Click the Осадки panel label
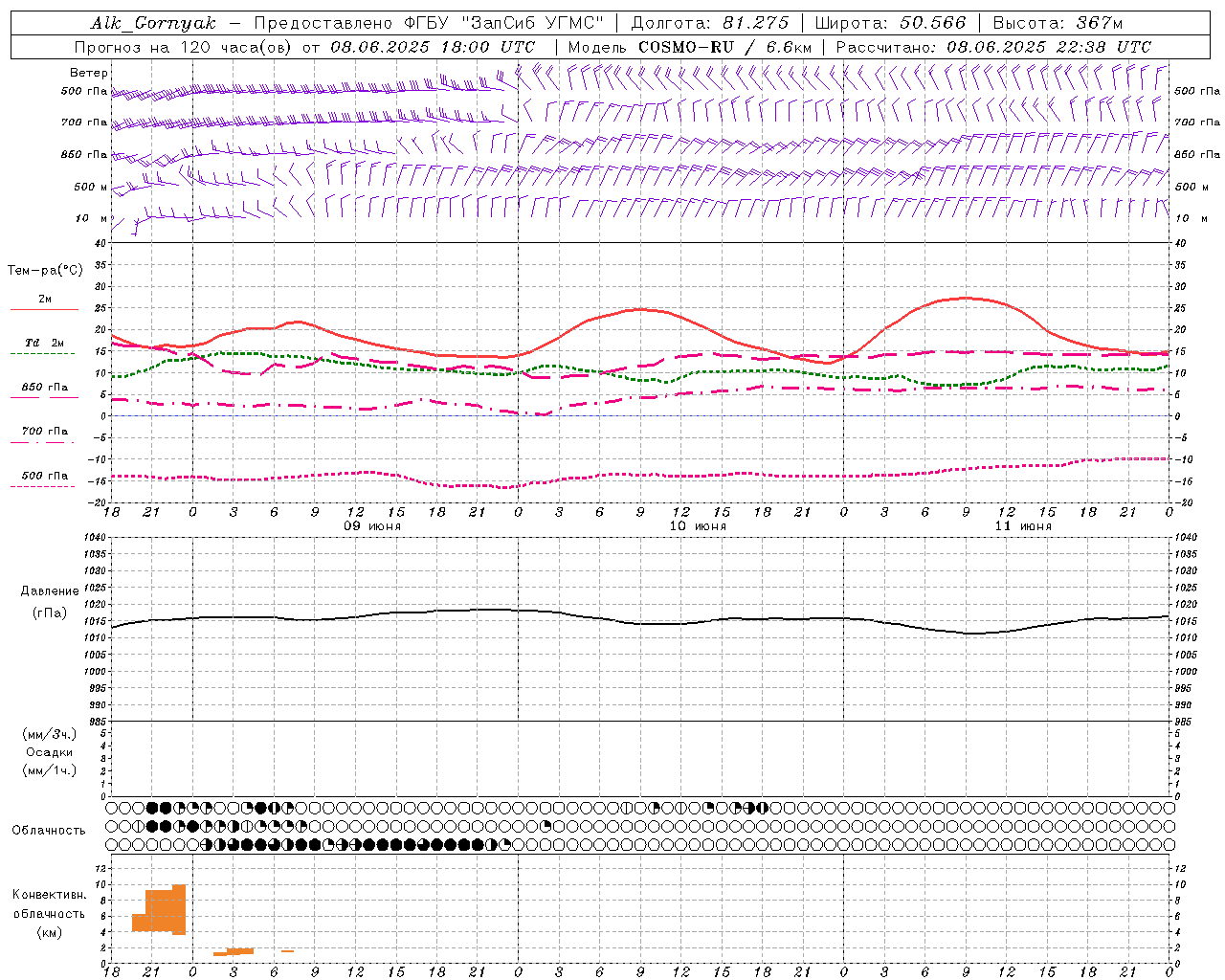 point(50,753)
